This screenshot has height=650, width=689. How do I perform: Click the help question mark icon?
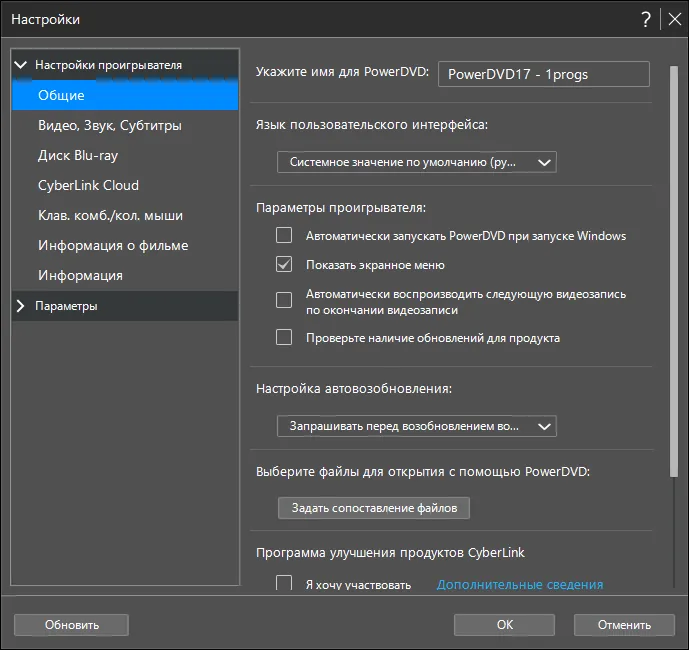point(645,19)
